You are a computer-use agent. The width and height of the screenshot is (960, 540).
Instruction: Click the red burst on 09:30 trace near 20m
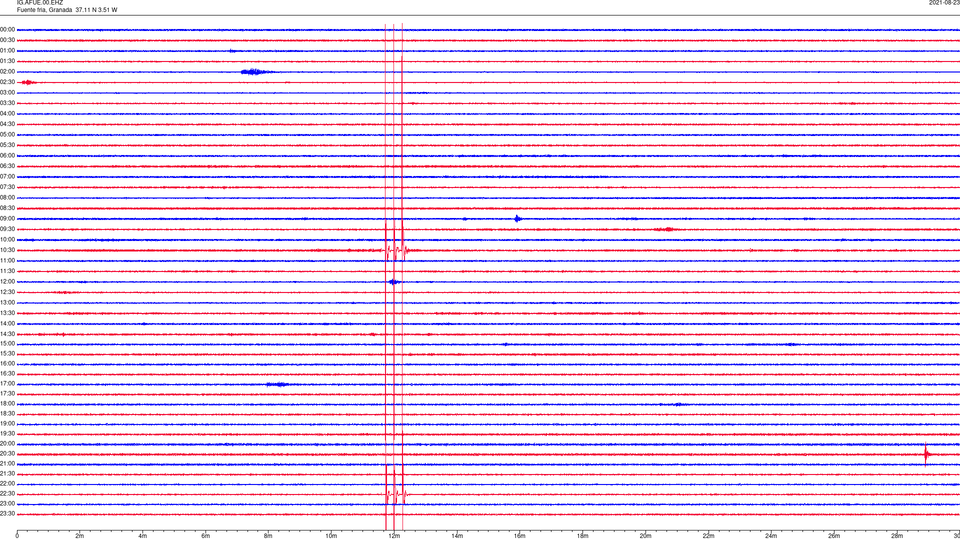click(x=667, y=230)
